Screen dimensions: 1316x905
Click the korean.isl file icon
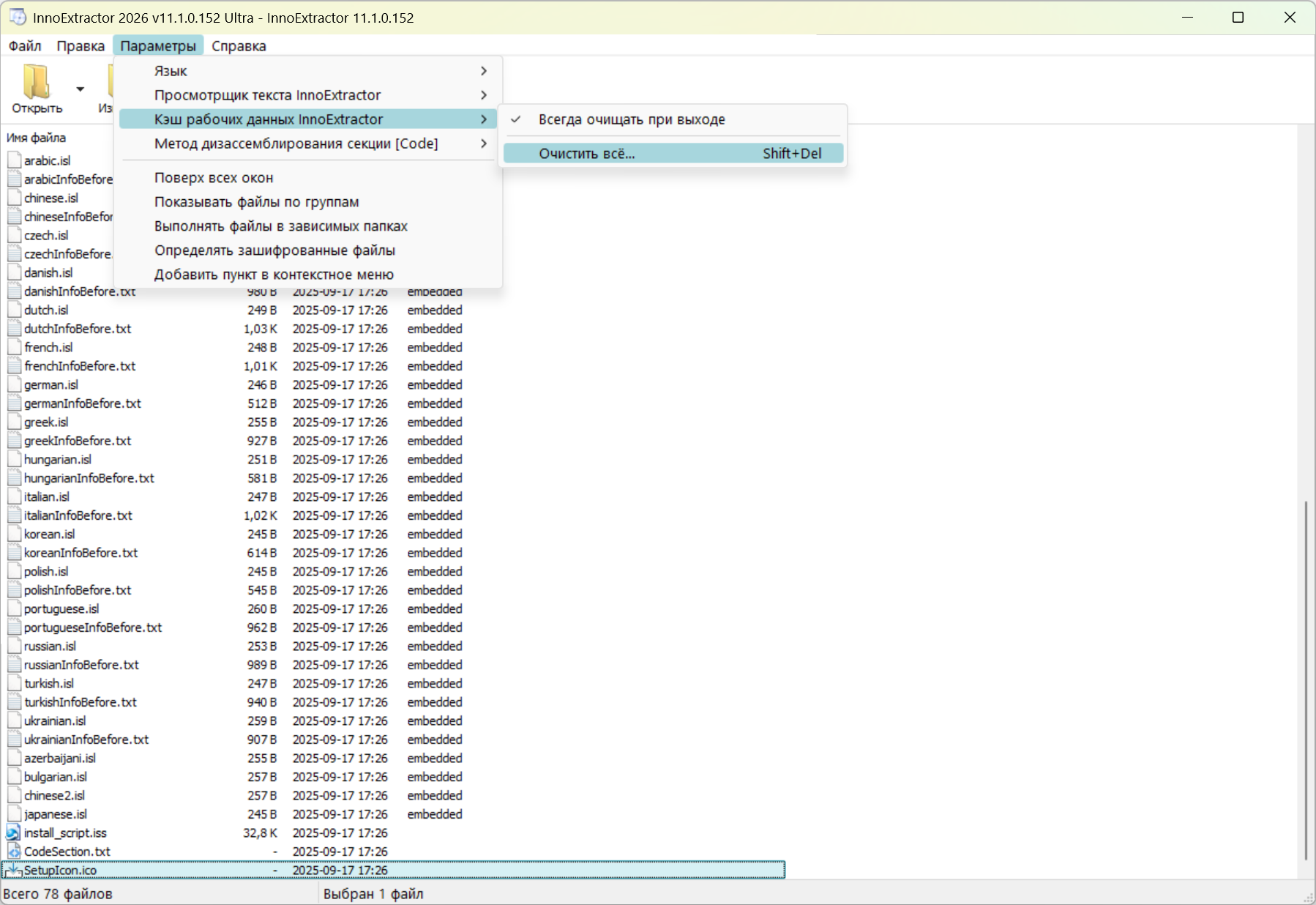click(14, 534)
